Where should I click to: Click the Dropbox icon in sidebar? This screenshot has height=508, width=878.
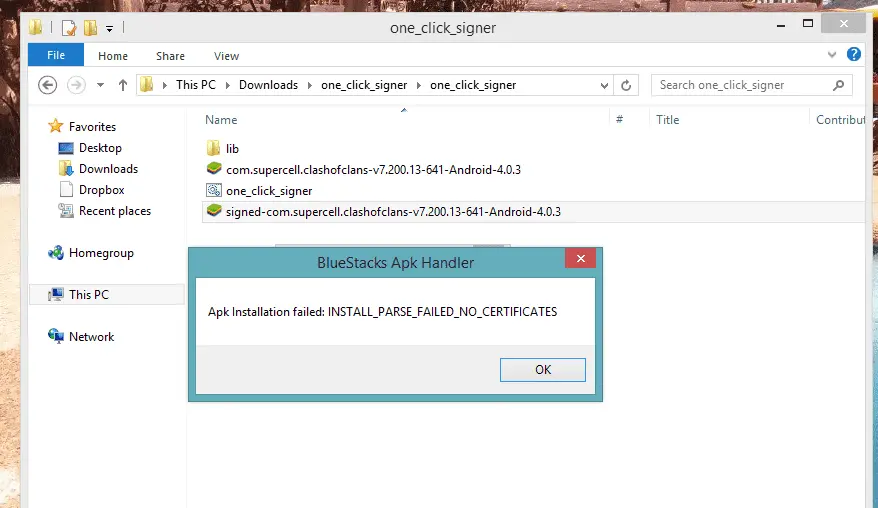(x=66, y=190)
